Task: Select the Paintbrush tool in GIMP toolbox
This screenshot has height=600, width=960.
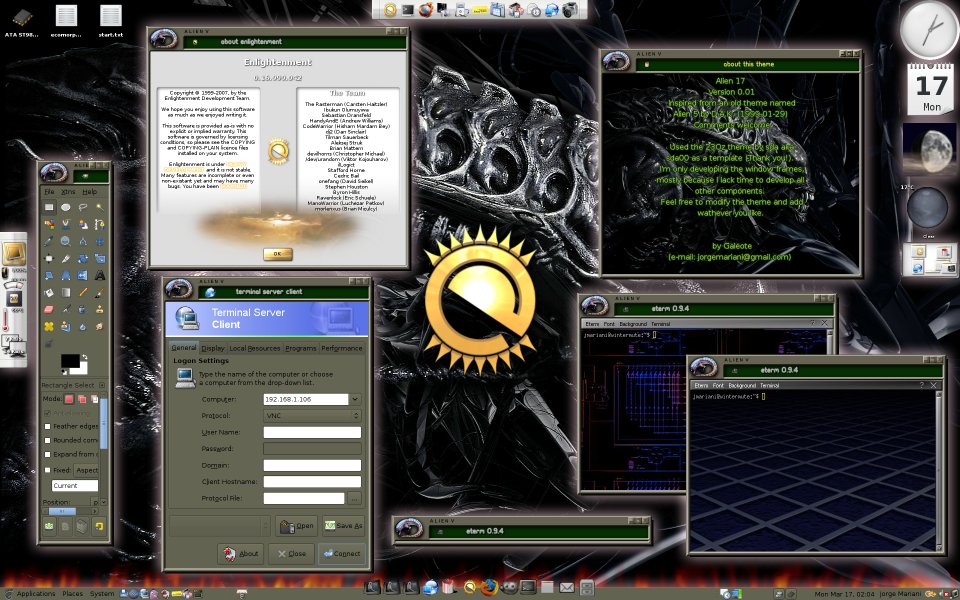Action: click(100, 293)
